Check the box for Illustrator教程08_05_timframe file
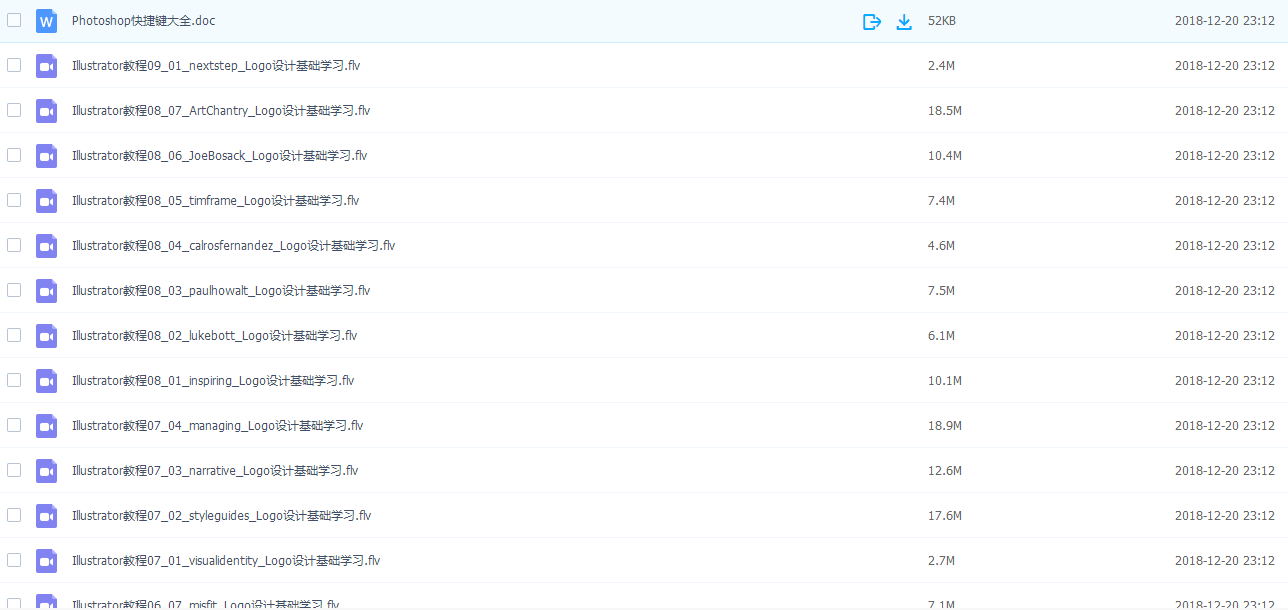This screenshot has height=610, width=1288. (x=14, y=200)
